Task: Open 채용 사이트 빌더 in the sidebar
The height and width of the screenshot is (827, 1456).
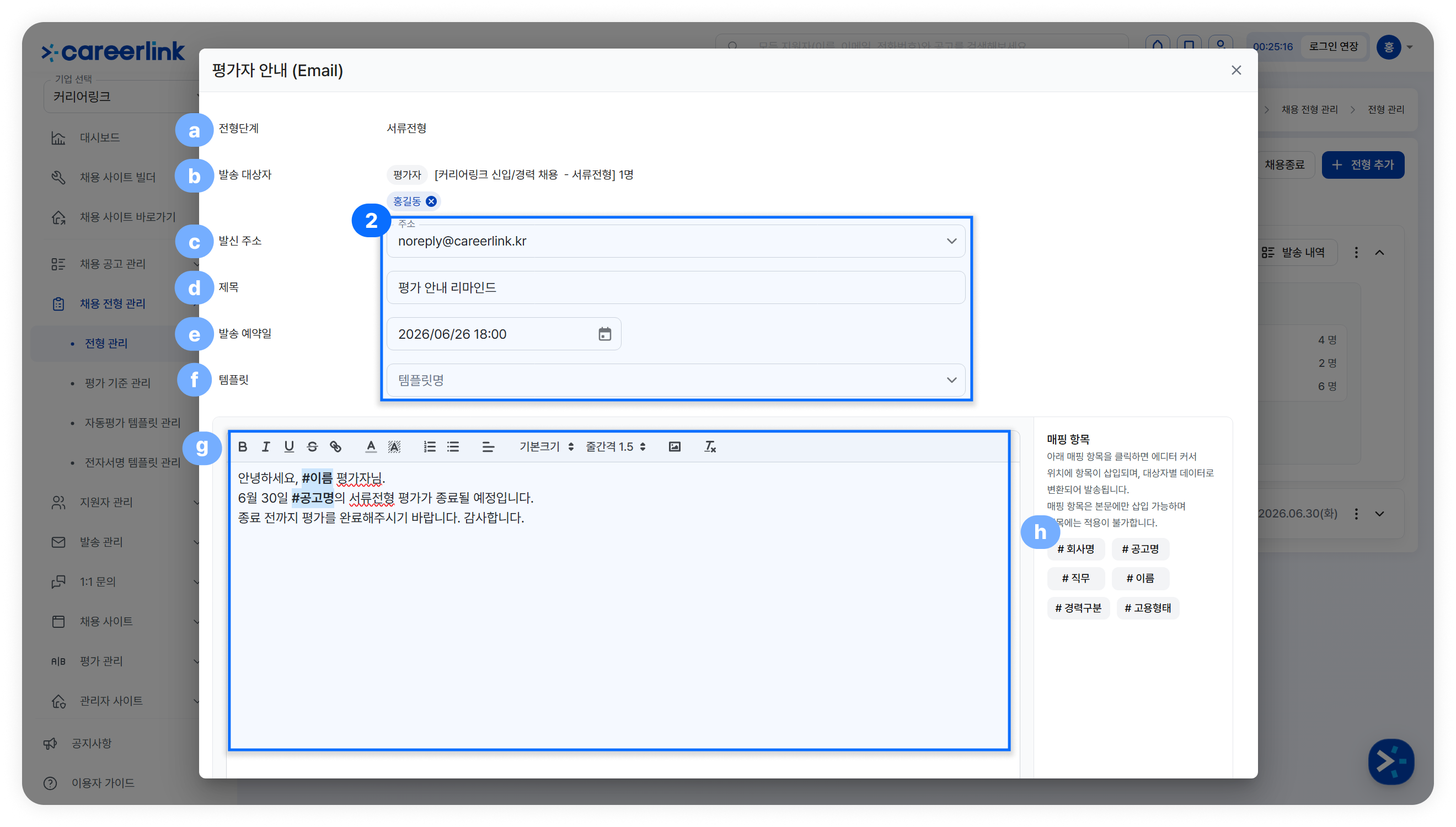Action: pyautogui.click(x=117, y=178)
